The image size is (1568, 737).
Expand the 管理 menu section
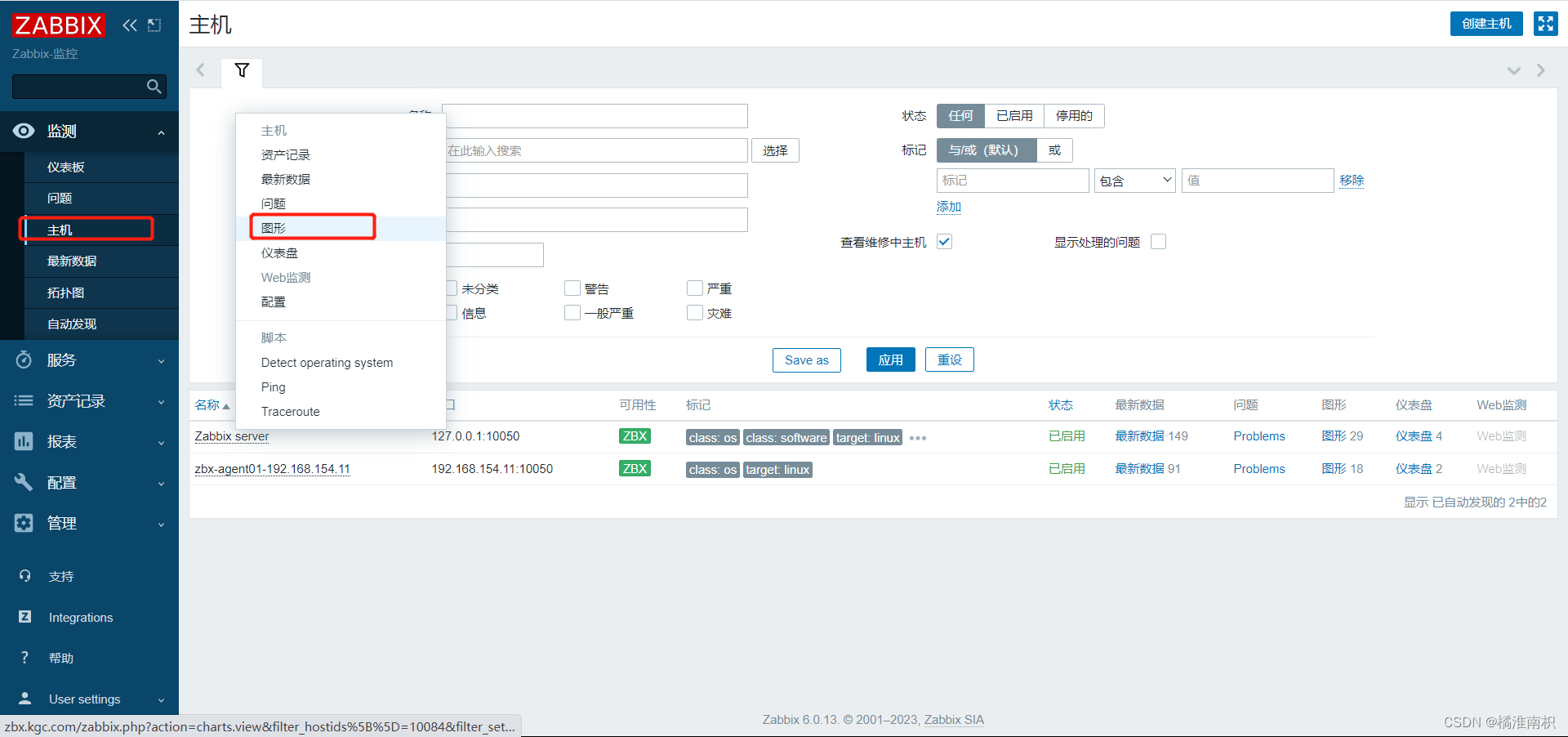click(x=161, y=525)
